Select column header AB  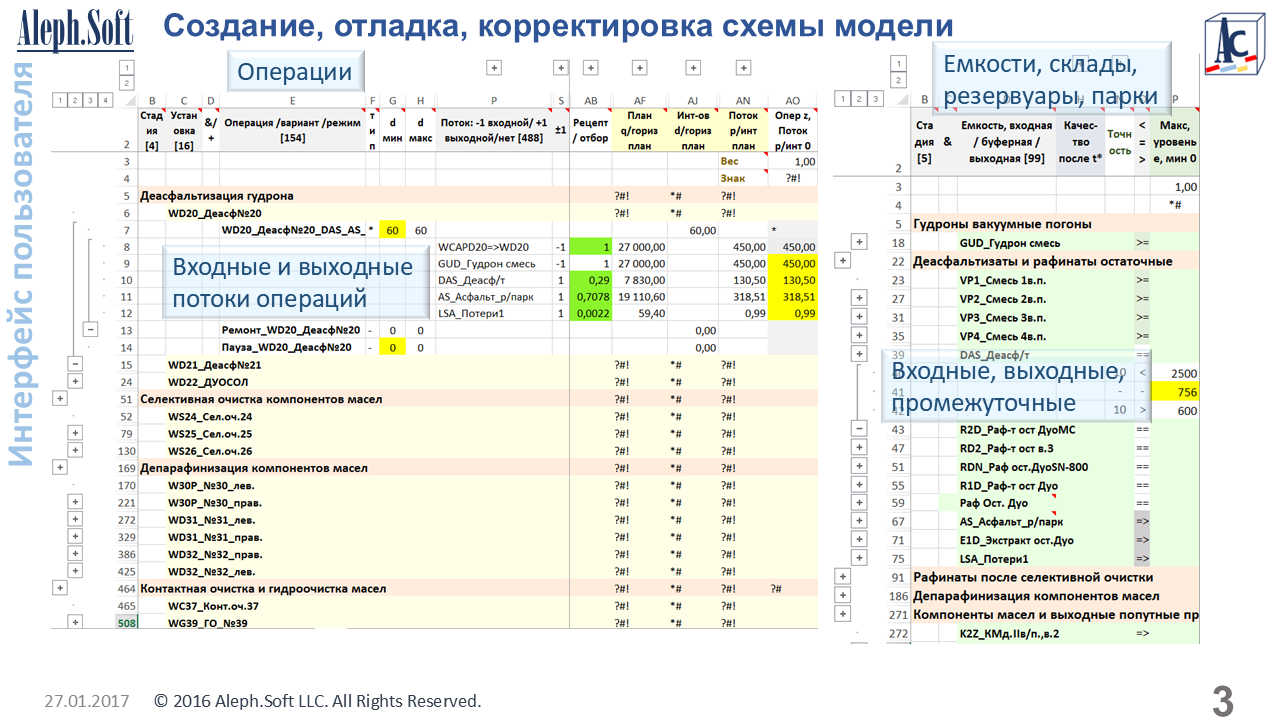[591, 100]
